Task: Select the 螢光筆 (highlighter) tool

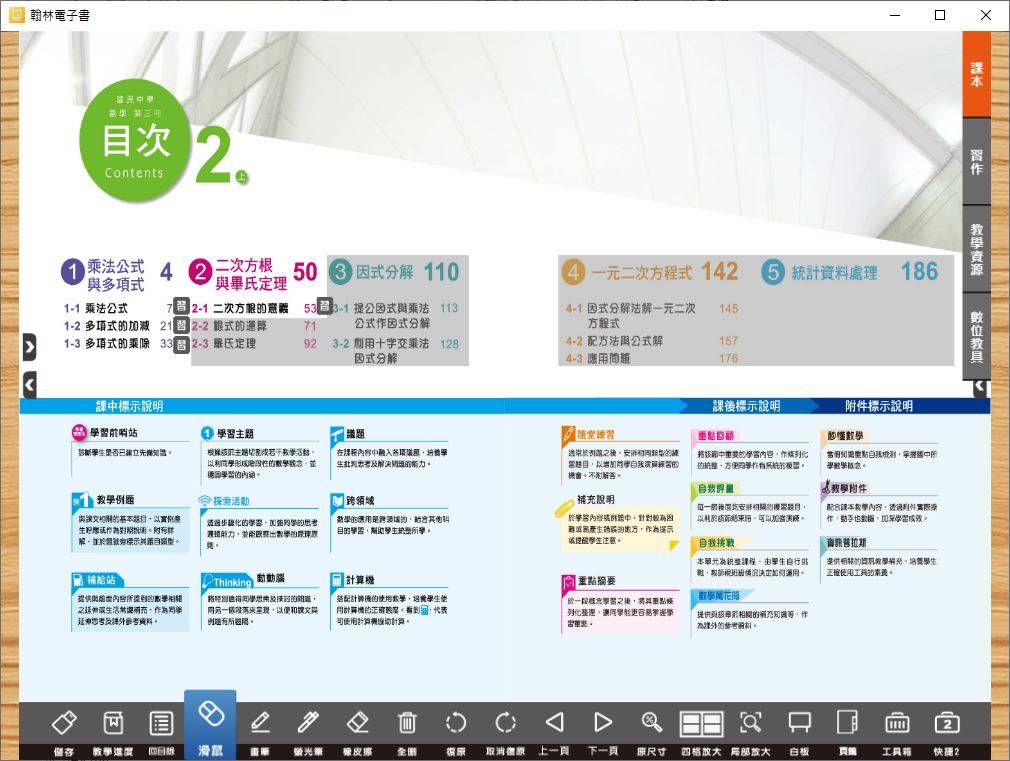Action: tap(308, 724)
